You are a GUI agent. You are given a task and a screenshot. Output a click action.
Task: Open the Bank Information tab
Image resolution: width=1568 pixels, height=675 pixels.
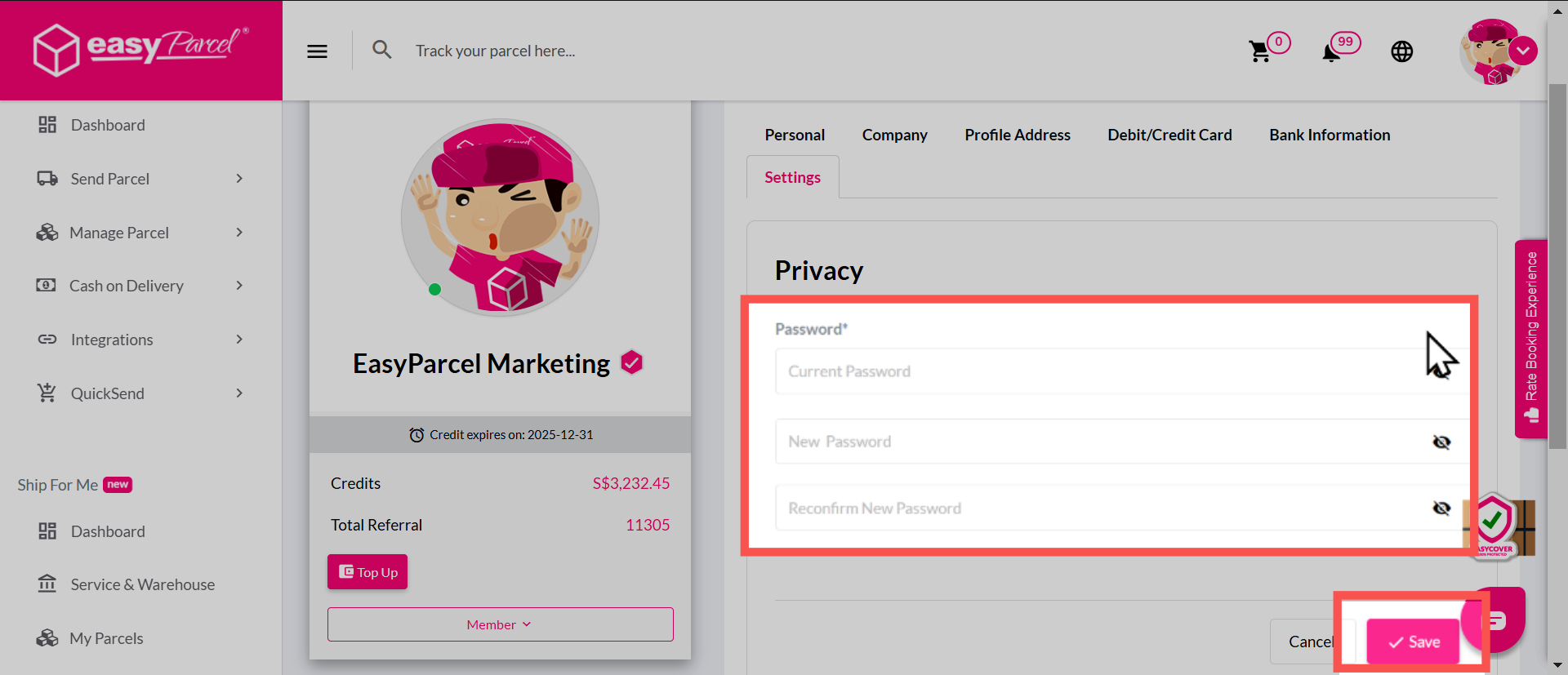1330,135
